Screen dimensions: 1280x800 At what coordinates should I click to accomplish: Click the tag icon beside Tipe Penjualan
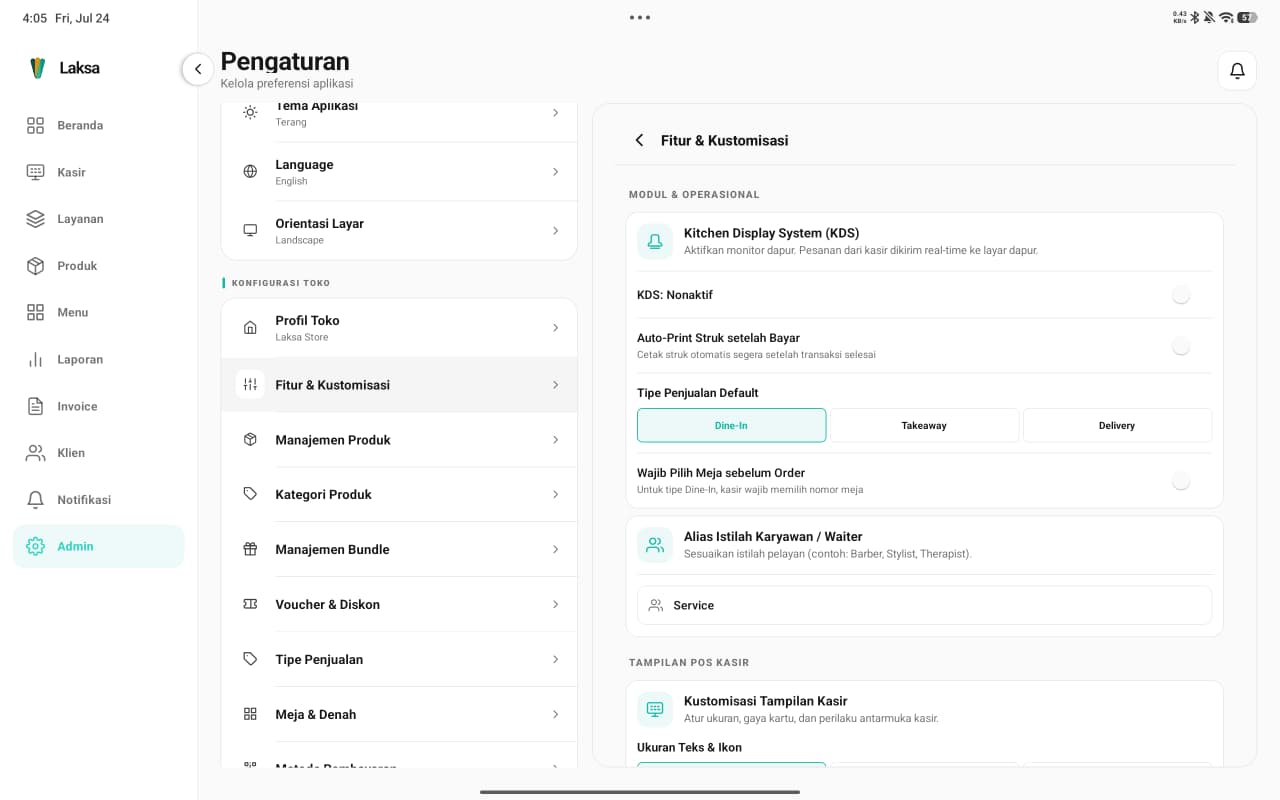[250, 659]
